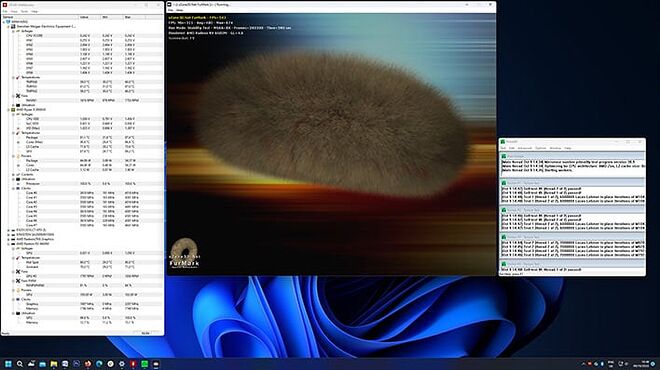
Task: Open HWMonitor's Tools menu
Action: (x=24, y=11)
